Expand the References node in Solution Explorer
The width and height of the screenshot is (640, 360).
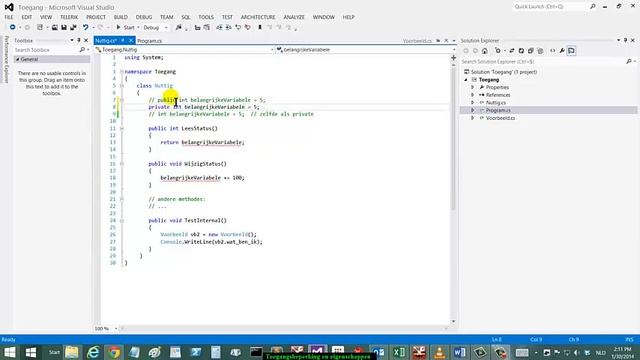[x=473, y=95]
